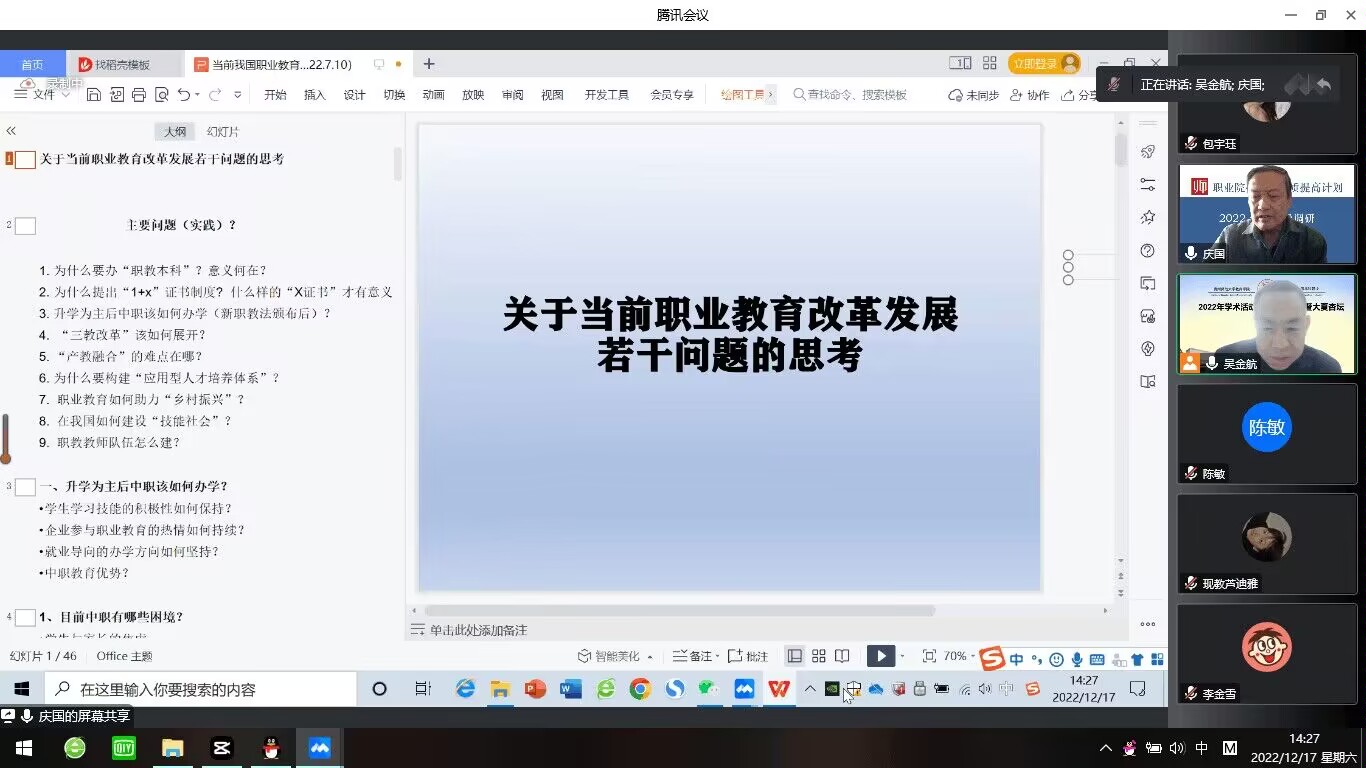Expand quick access toolbar customize arrow
This screenshot has height=768, width=1366.
click(x=237, y=95)
